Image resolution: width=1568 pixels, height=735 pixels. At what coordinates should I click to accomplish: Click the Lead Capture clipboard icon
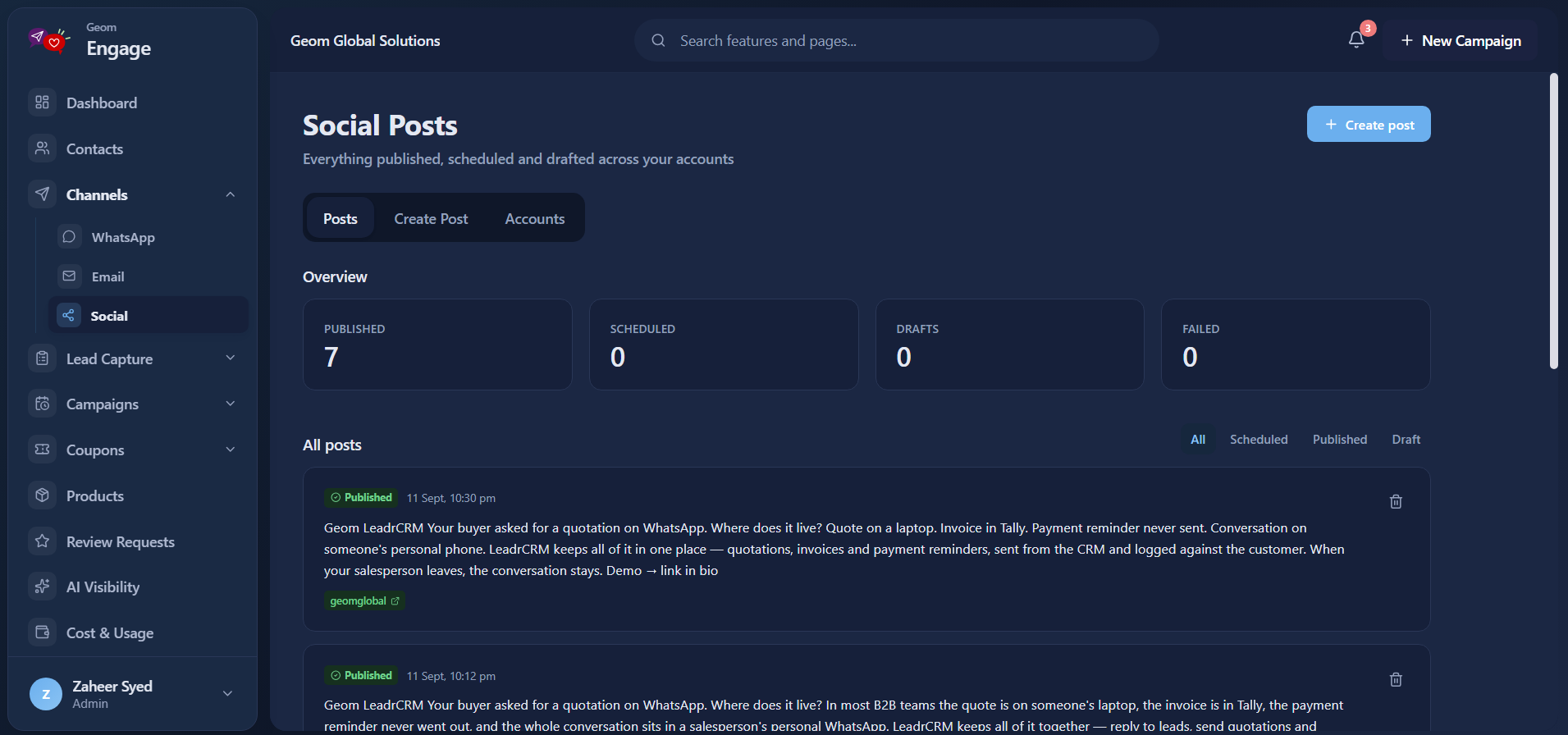point(42,358)
